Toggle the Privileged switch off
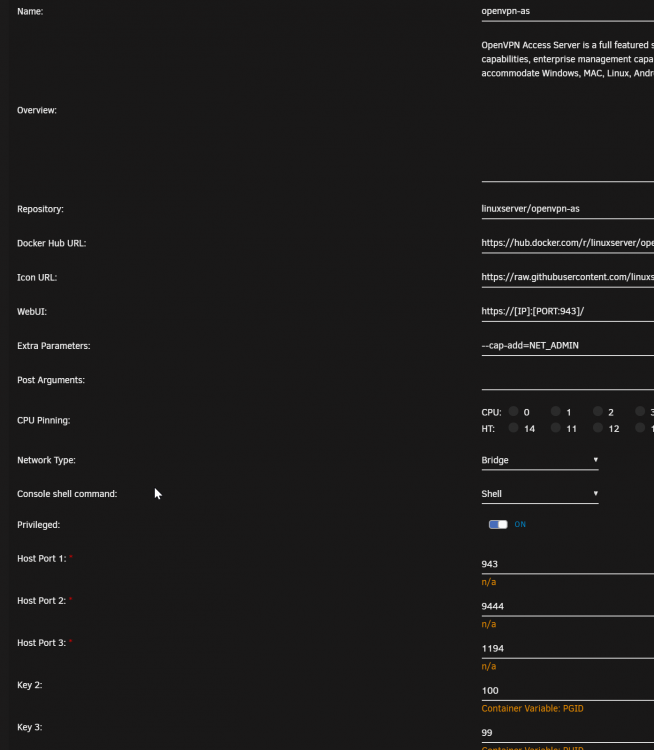 coord(498,525)
